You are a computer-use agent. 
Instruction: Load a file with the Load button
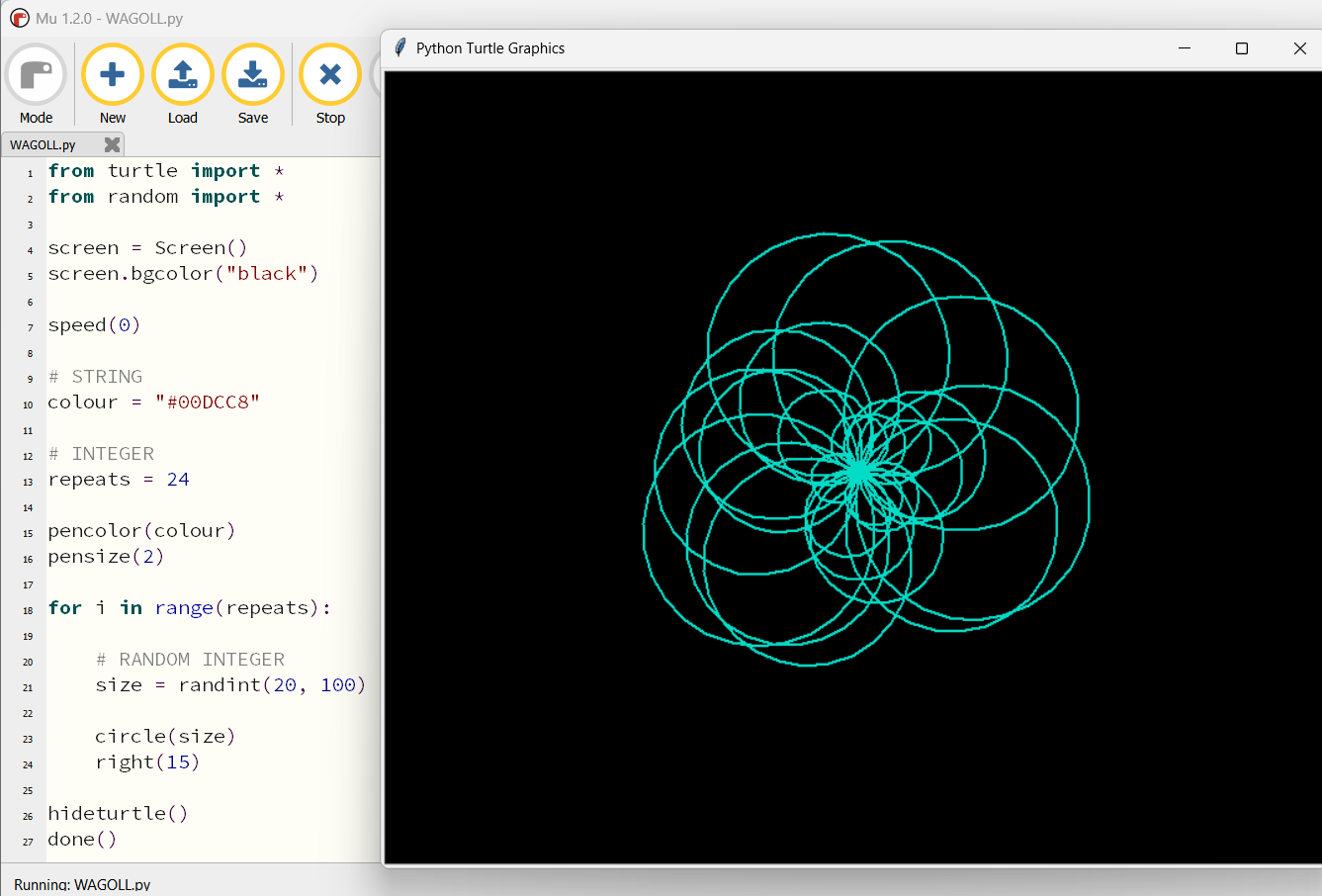click(x=183, y=85)
